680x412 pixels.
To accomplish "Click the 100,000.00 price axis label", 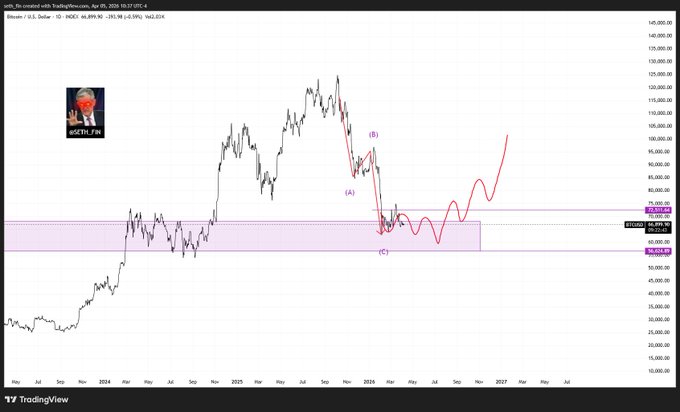I will tap(660, 139).
